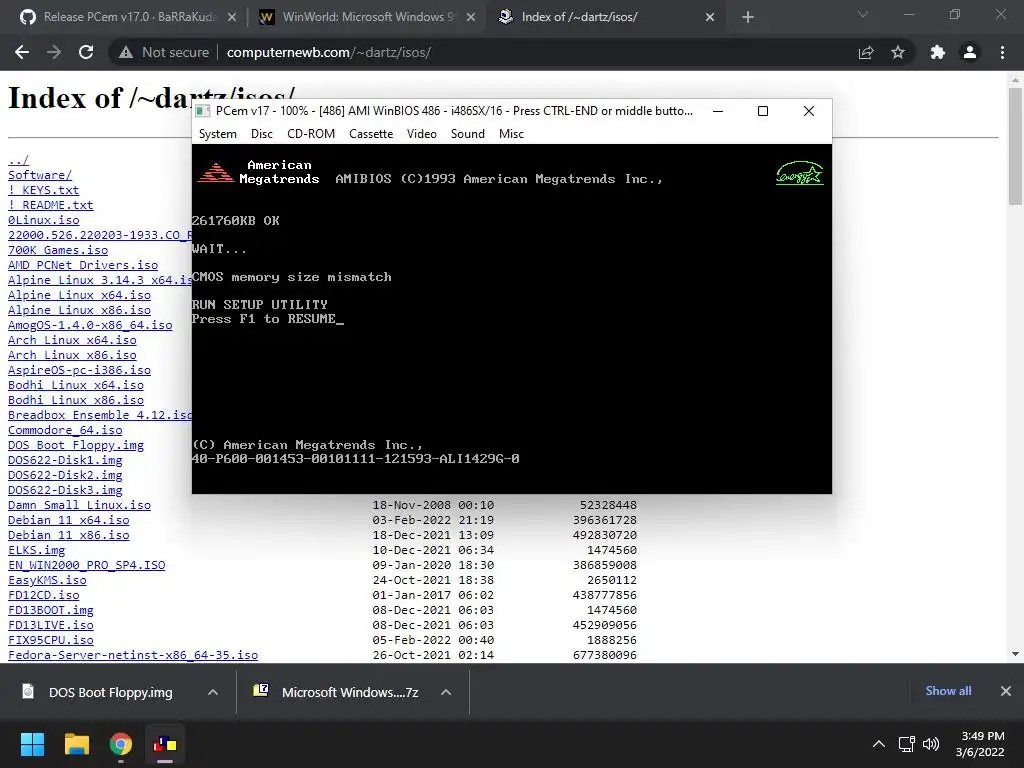The width and height of the screenshot is (1024, 768).
Task: Download Debian_11_x86.iso
Action: (69, 536)
